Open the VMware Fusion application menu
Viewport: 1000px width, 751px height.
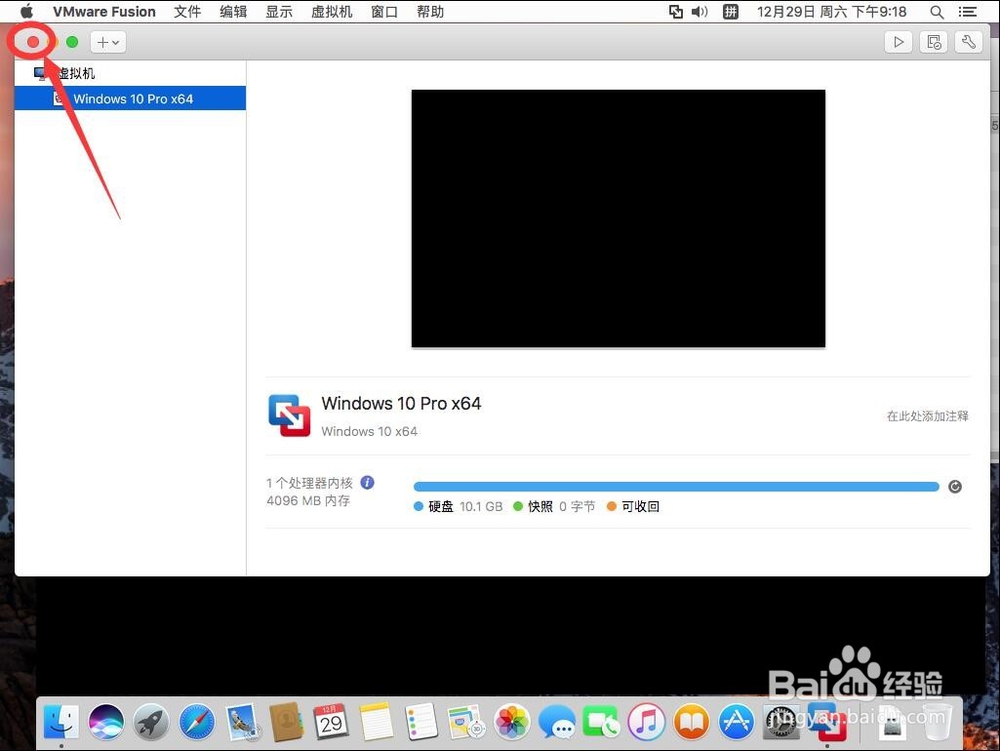click(x=104, y=11)
